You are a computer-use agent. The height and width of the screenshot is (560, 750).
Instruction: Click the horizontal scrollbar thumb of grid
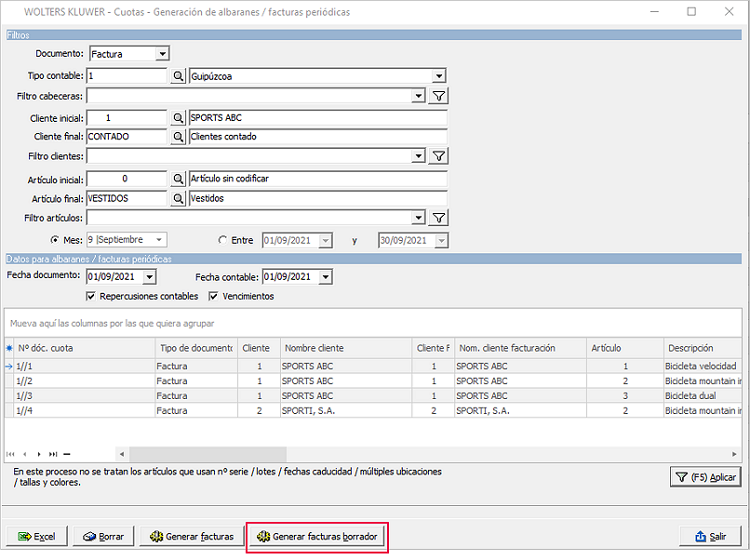(x=208, y=454)
